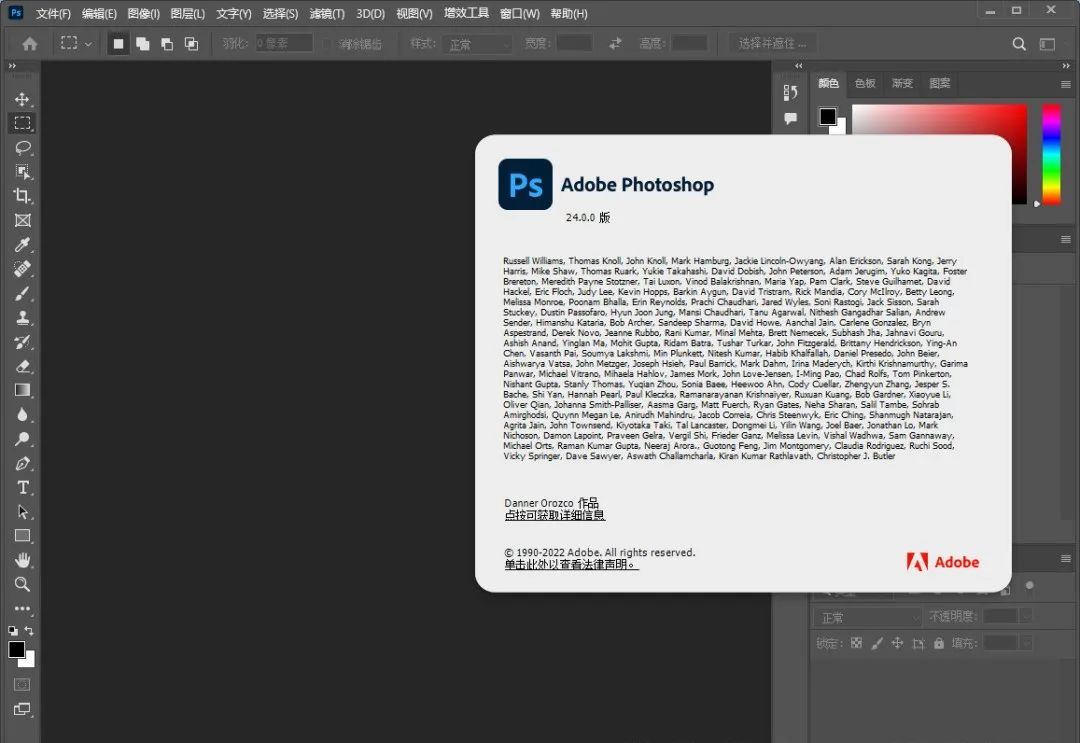Open the 点按可获取详细信息 link
The height and width of the screenshot is (743, 1080).
pos(554,515)
